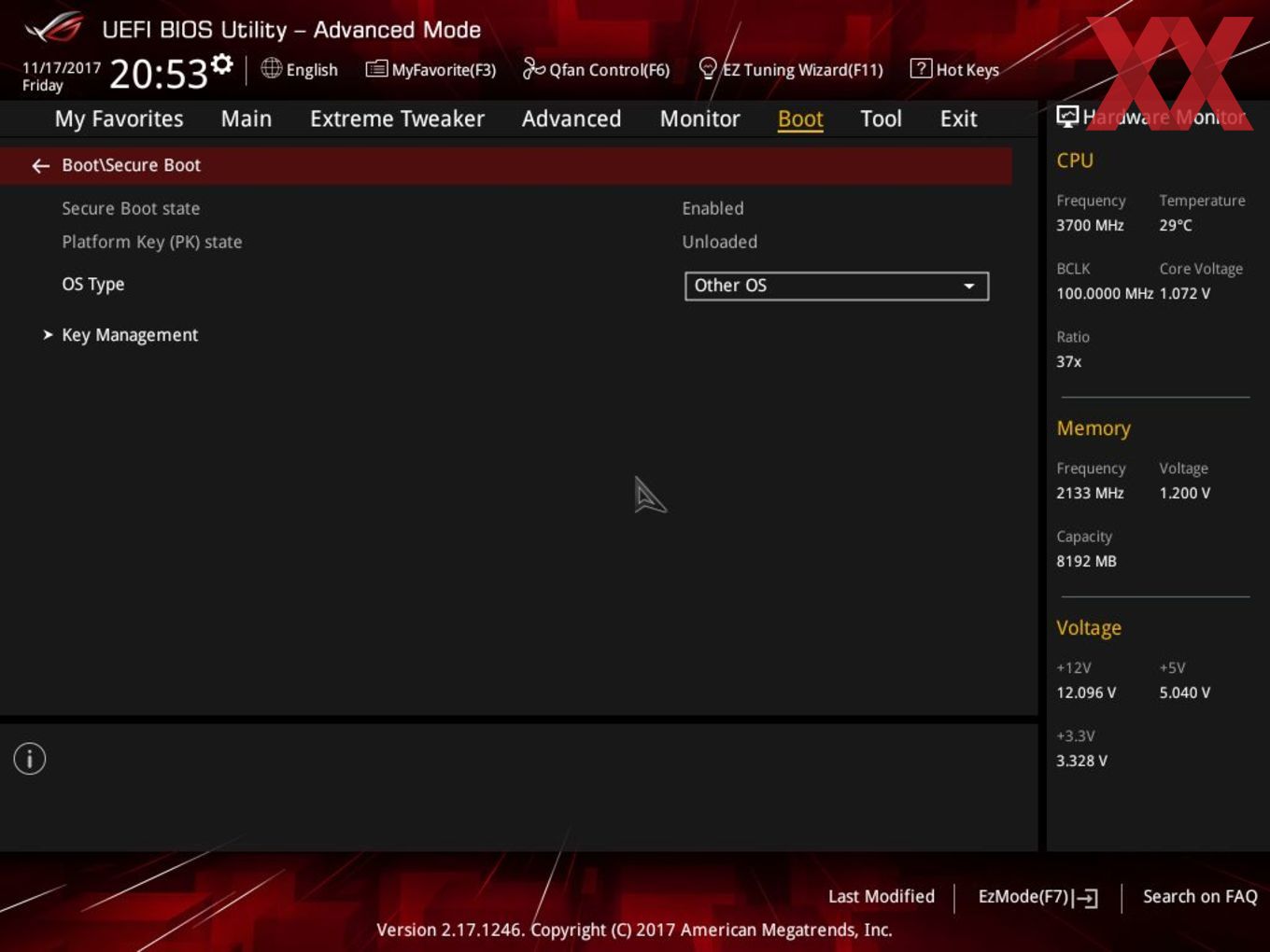Click Core Voltage 1.072 V value
This screenshot has width=1270, height=952.
click(1185, 293)
